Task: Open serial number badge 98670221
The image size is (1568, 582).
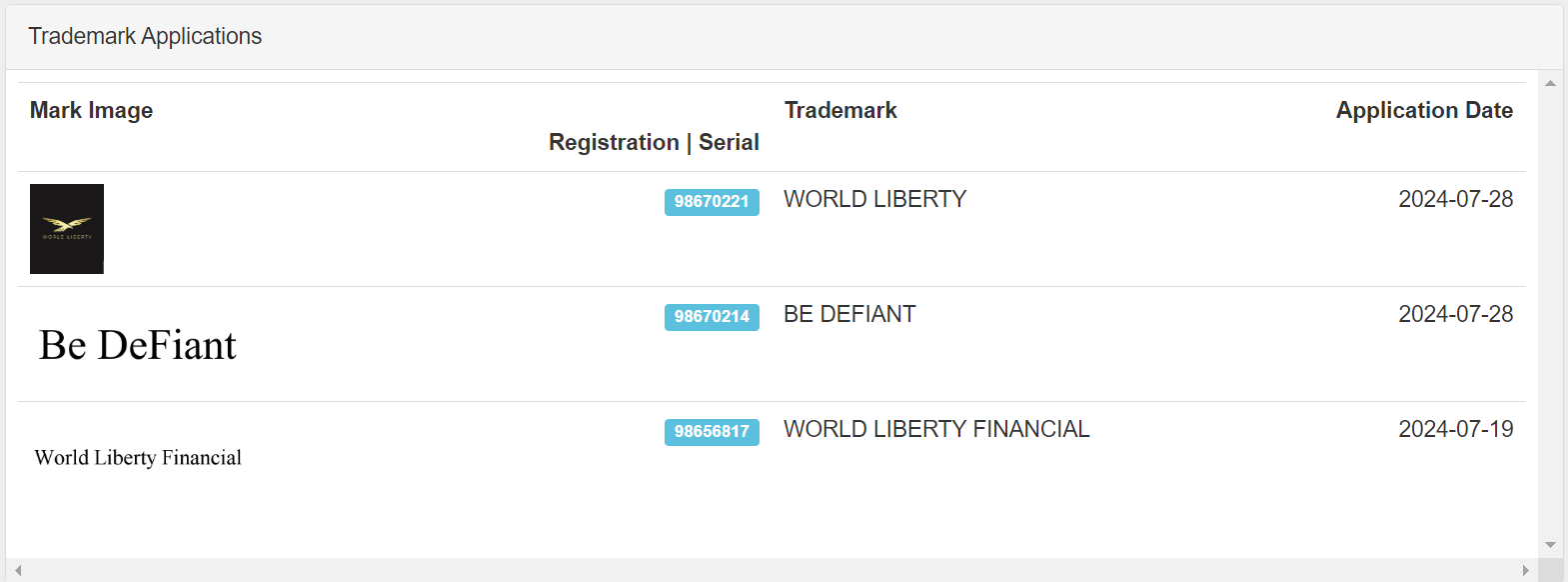Action: 712,202
